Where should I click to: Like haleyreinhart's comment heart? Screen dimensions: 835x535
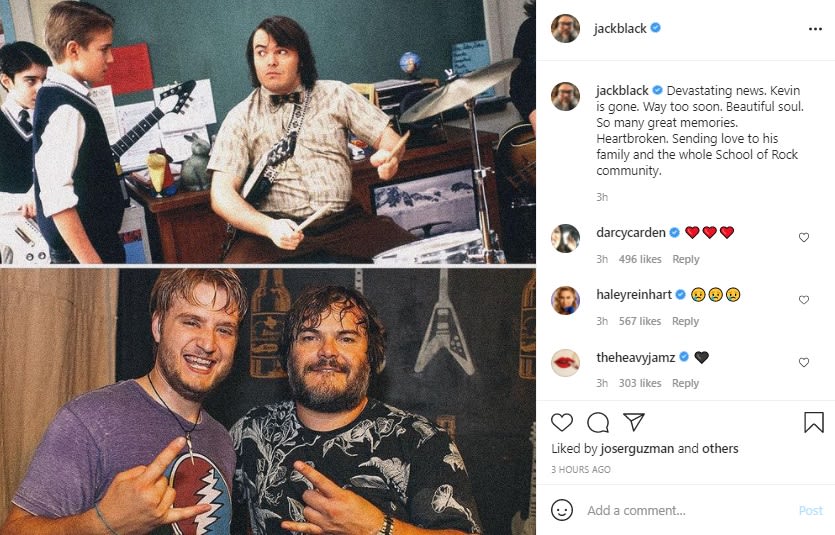804,300
